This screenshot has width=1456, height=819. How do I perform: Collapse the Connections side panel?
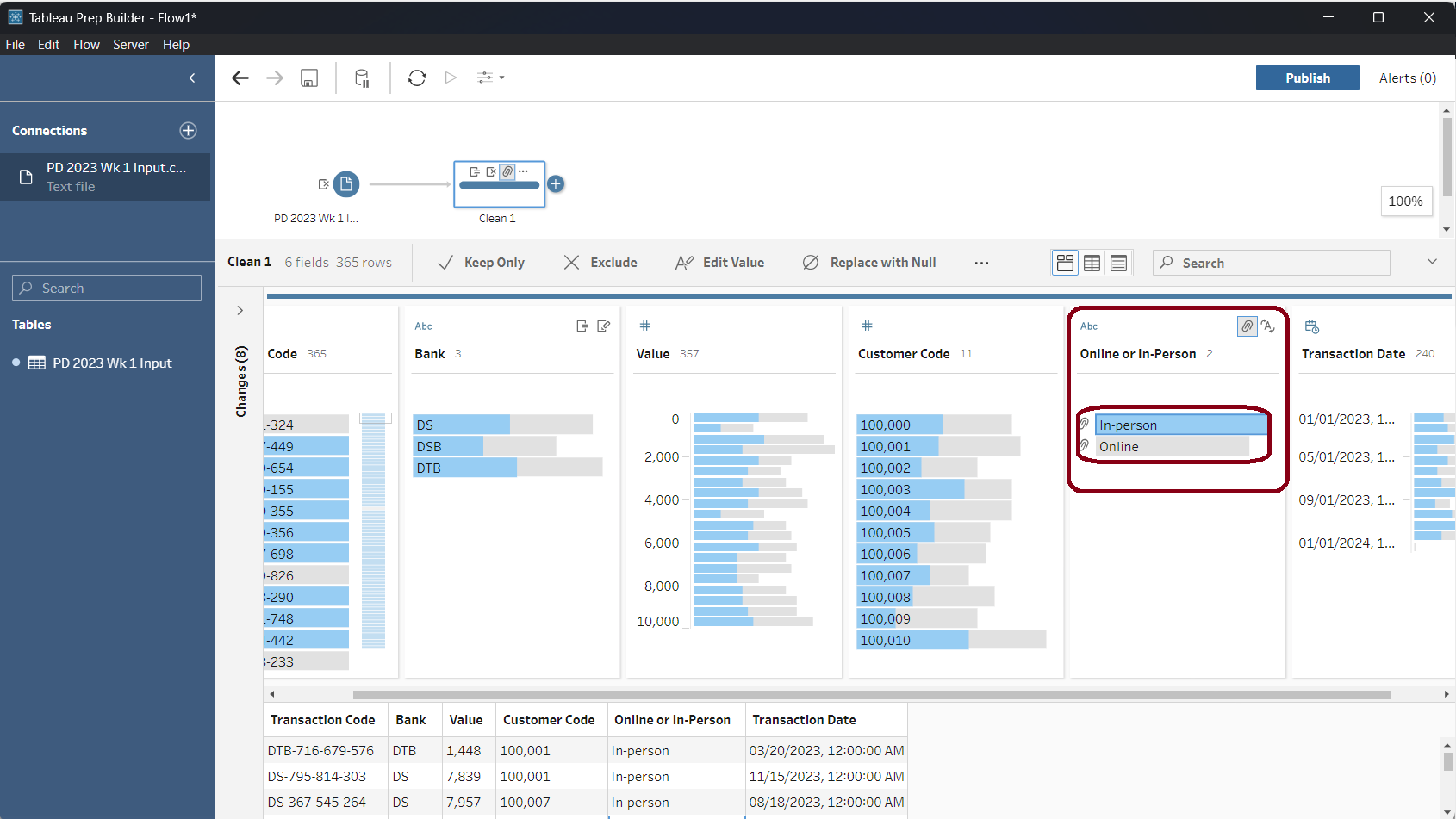192,78
